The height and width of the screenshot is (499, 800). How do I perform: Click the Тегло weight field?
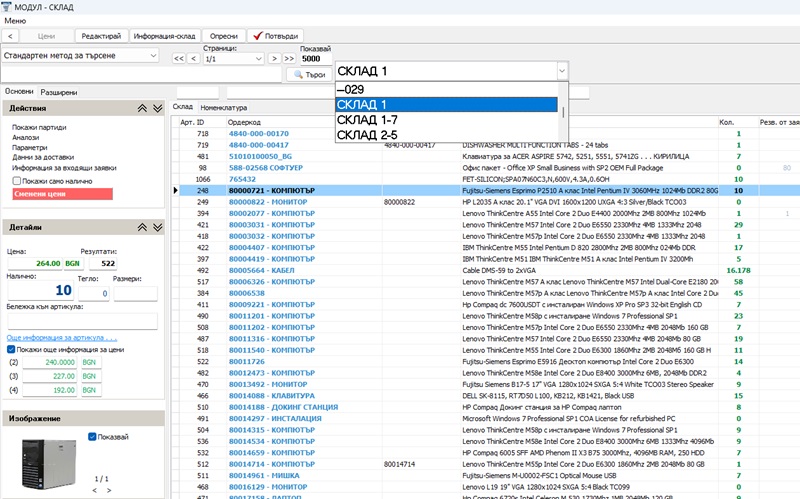93,293
